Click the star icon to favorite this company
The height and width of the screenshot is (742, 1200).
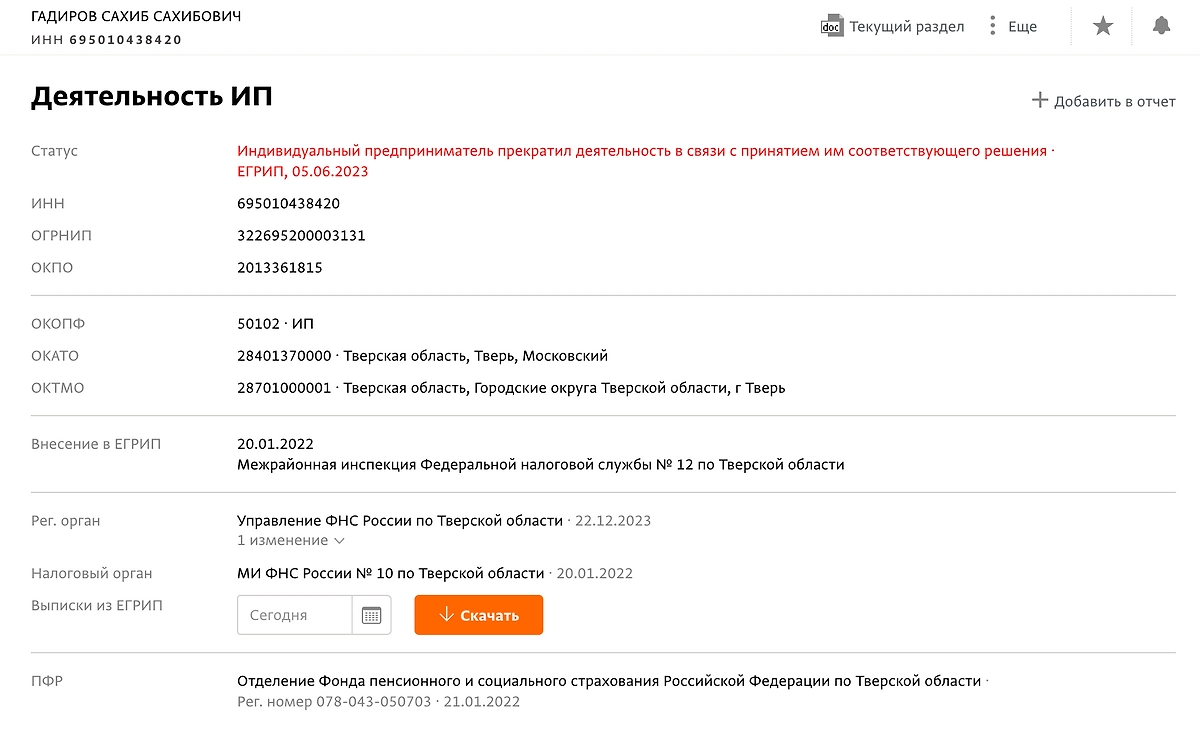point(1102,26)
